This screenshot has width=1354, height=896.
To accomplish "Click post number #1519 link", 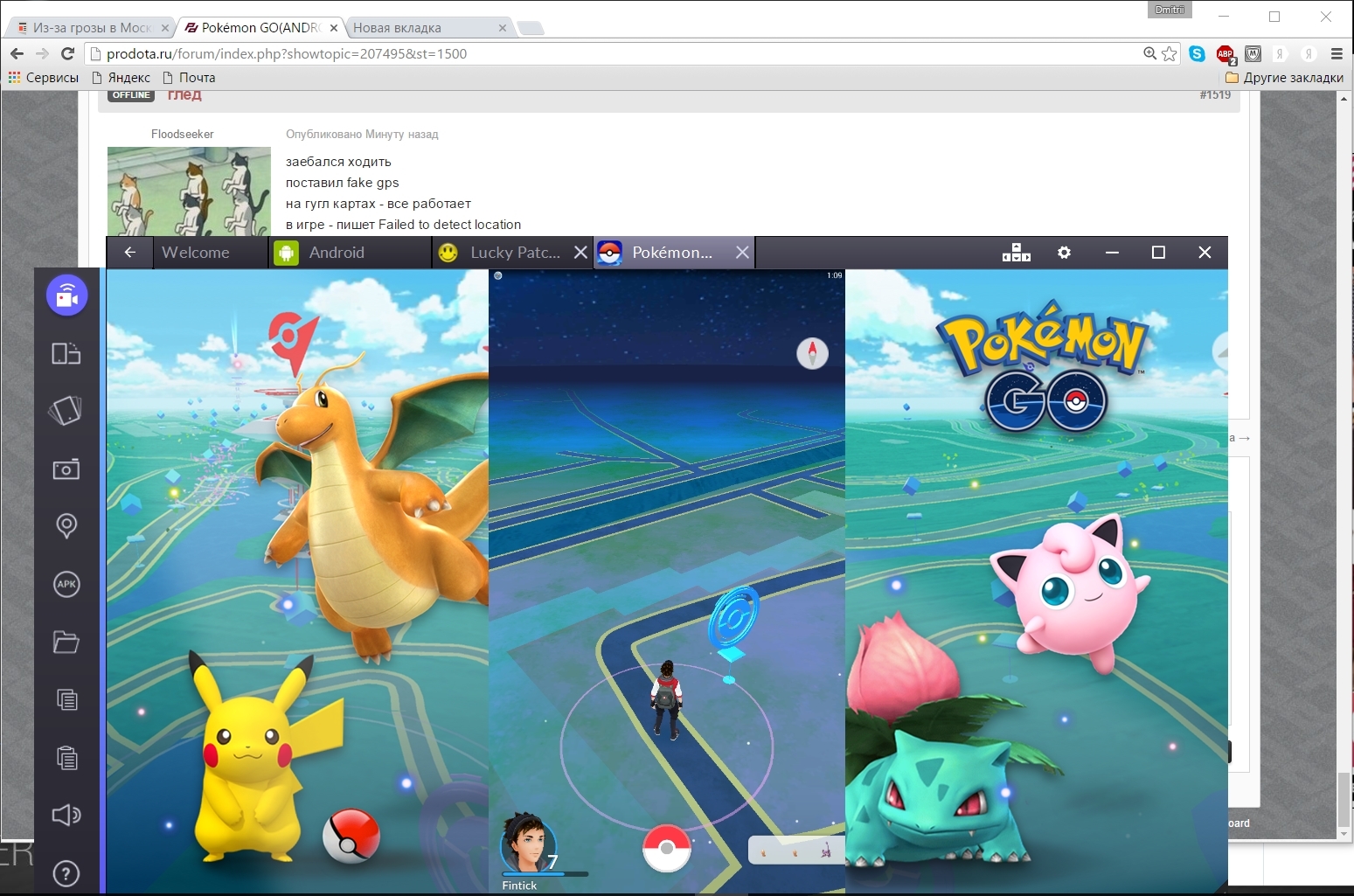I will pyautogui.click(x=1215, y=94).
